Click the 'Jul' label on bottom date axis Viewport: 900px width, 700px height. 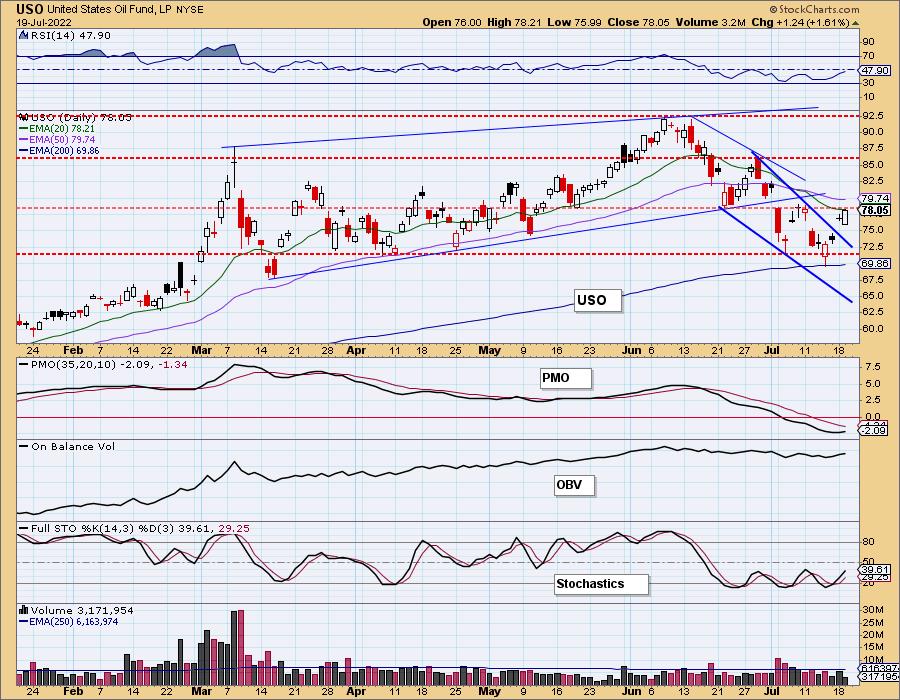tap(773, 691)
